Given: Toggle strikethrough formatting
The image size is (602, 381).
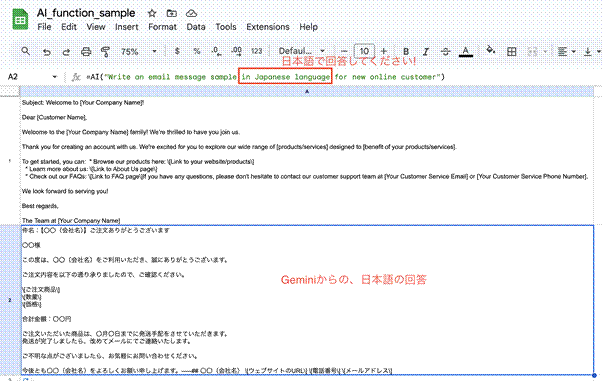Looking at the screenshot, I should pos(445,51).
